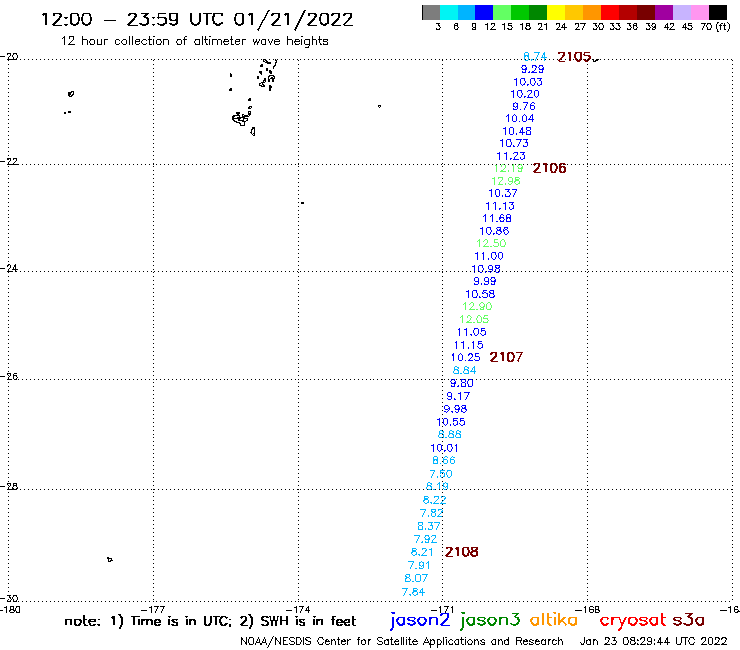
Task: Click the 9.99 wave height value
Action: (x=485, y=281)
